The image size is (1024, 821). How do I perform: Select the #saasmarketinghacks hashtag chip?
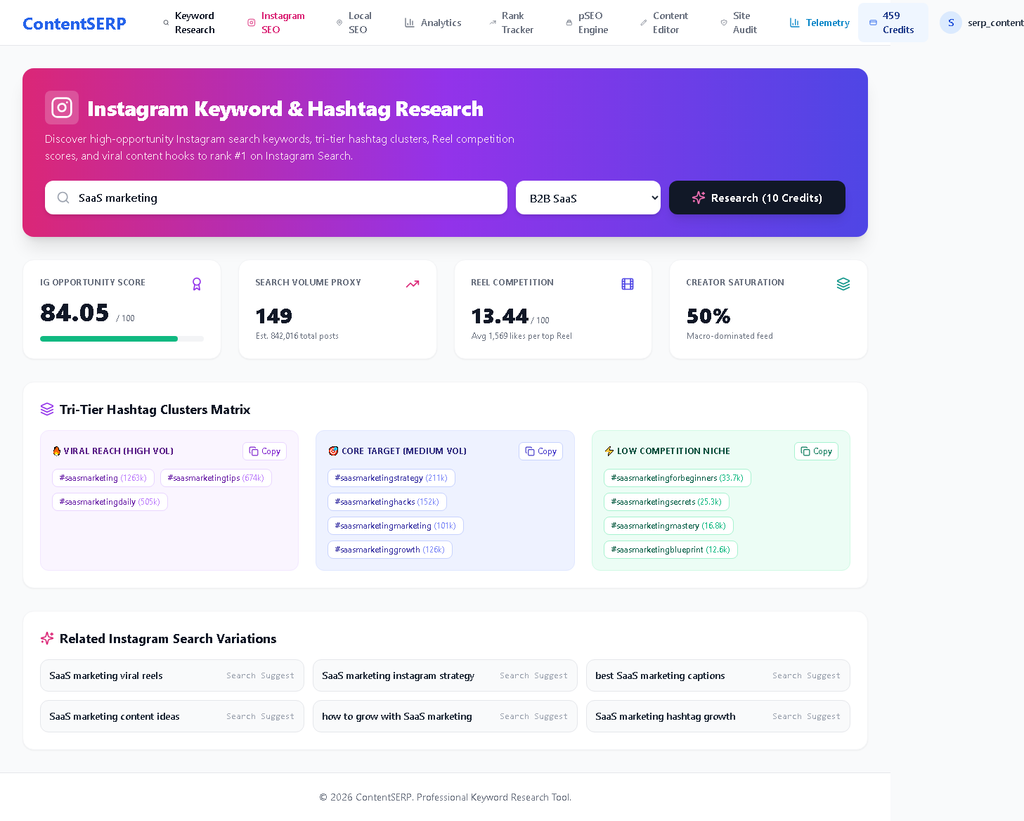tap(387, 502)
